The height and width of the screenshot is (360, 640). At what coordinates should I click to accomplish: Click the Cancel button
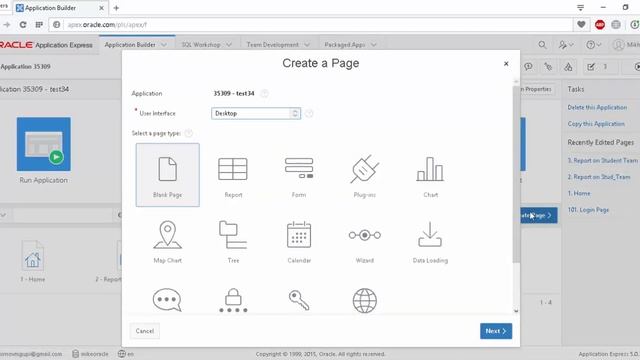tap(144, 331)
